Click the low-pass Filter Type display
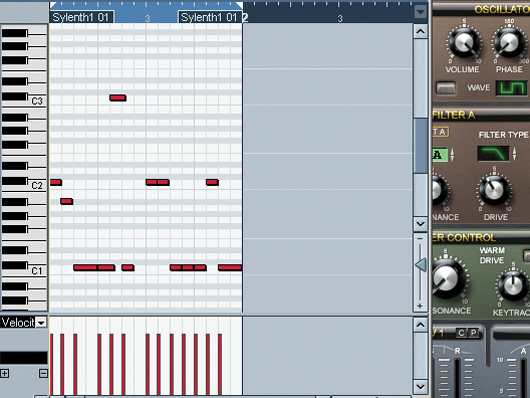Viewport: 530px width, 398px height. tap(493, 154)
